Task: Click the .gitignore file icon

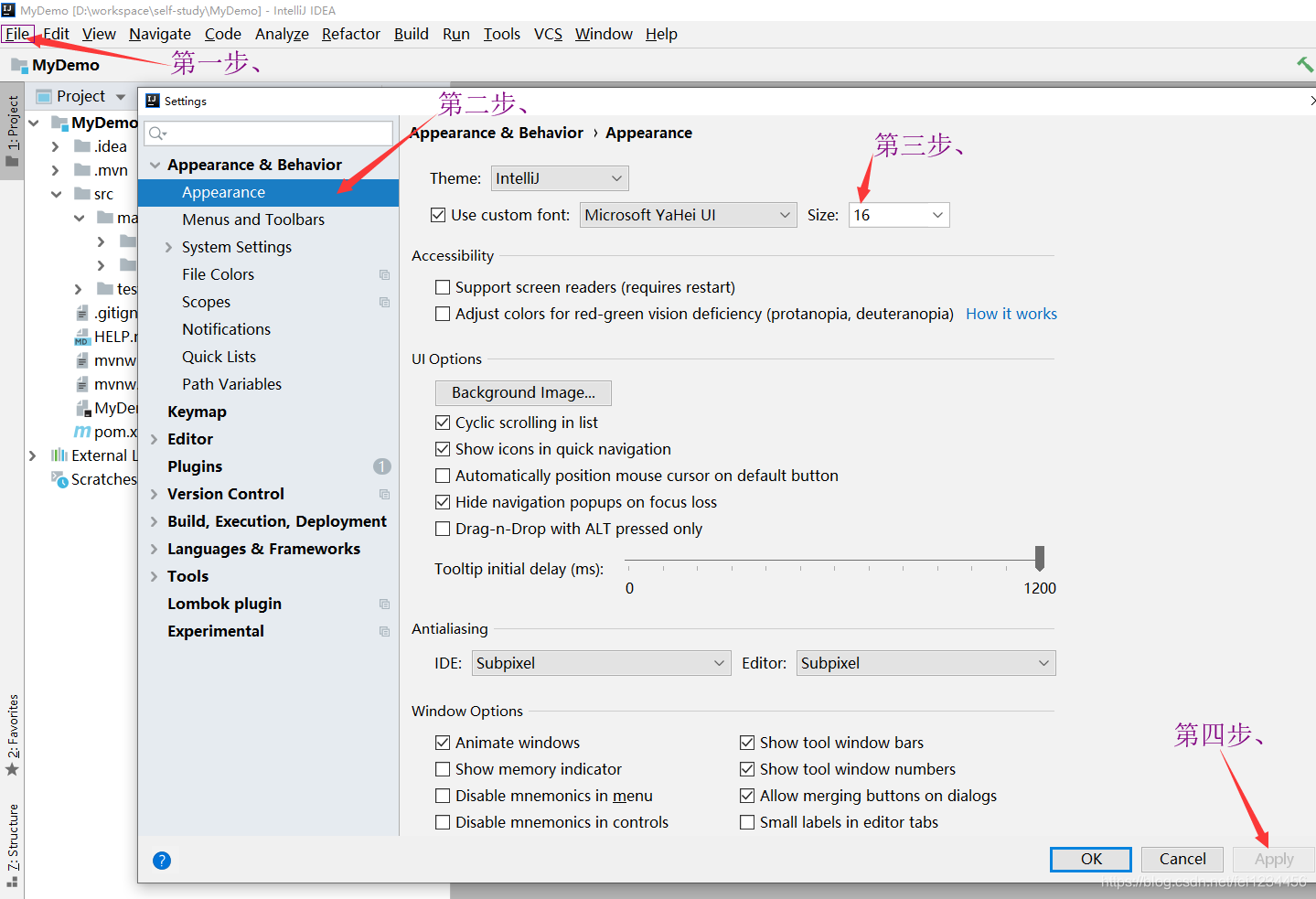Action: tap(82, 313)
